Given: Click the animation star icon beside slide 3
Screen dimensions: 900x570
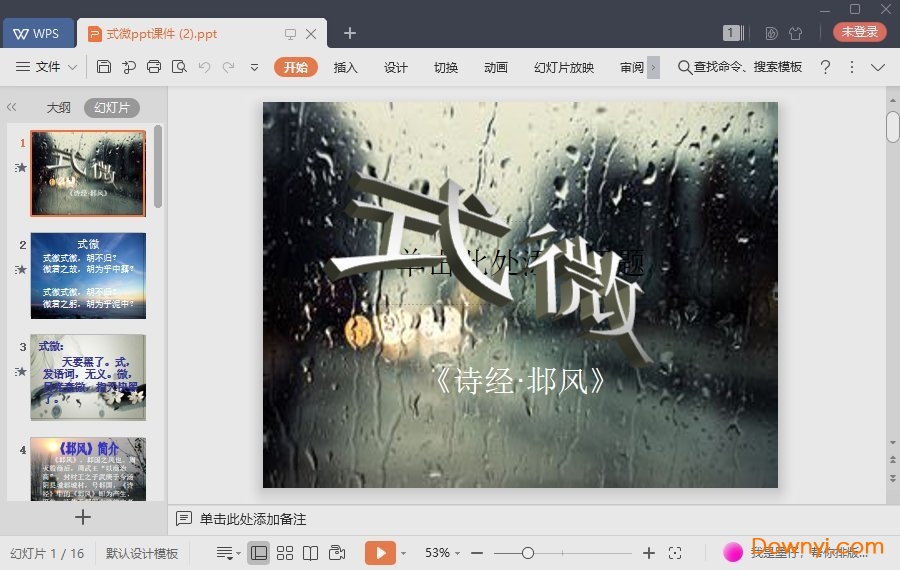Looking at the screenshot, I should [x=21, y=371].
